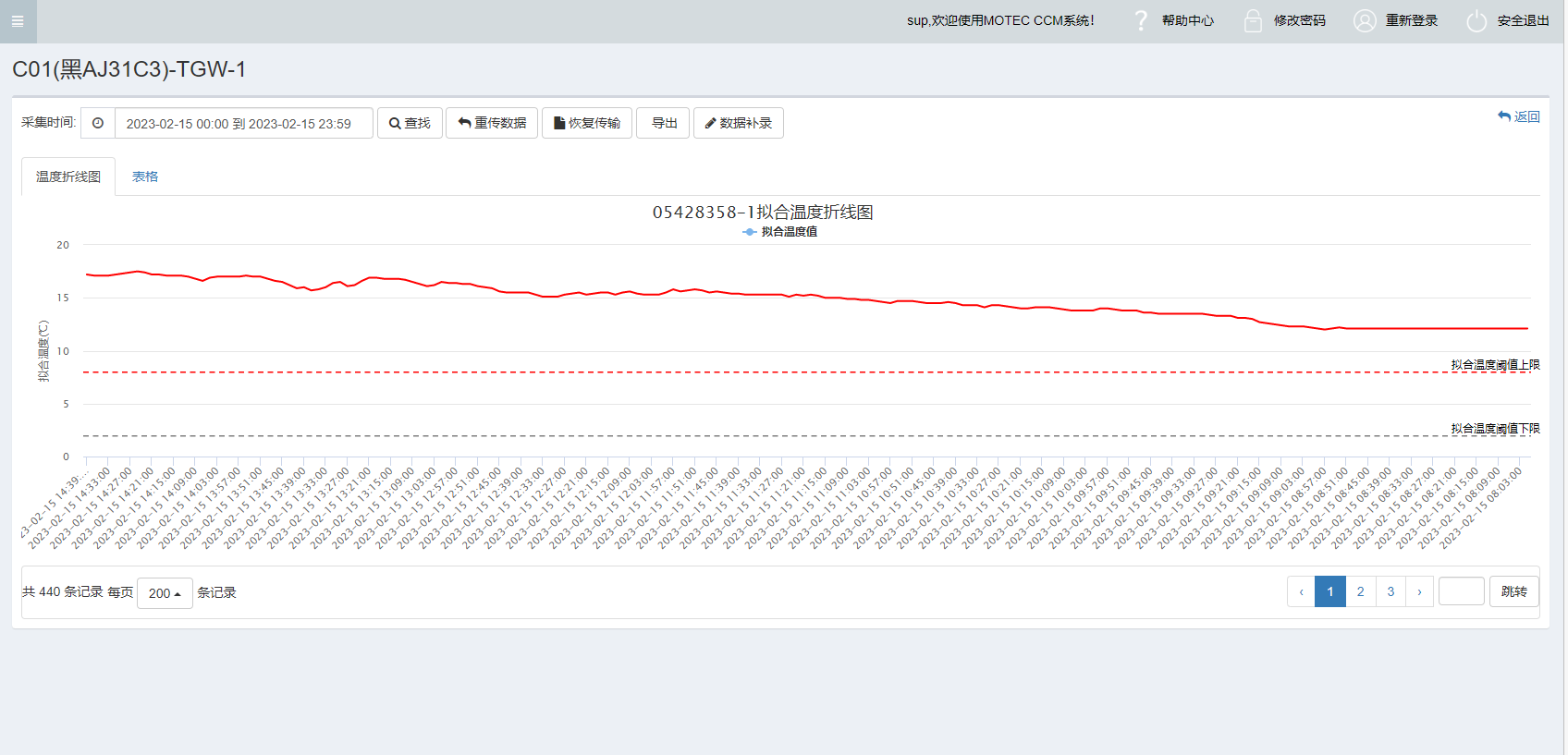Toggle the 拟合温度值 legend series
This screenshot has width=1568, height=755.
[x=780, y=232]
